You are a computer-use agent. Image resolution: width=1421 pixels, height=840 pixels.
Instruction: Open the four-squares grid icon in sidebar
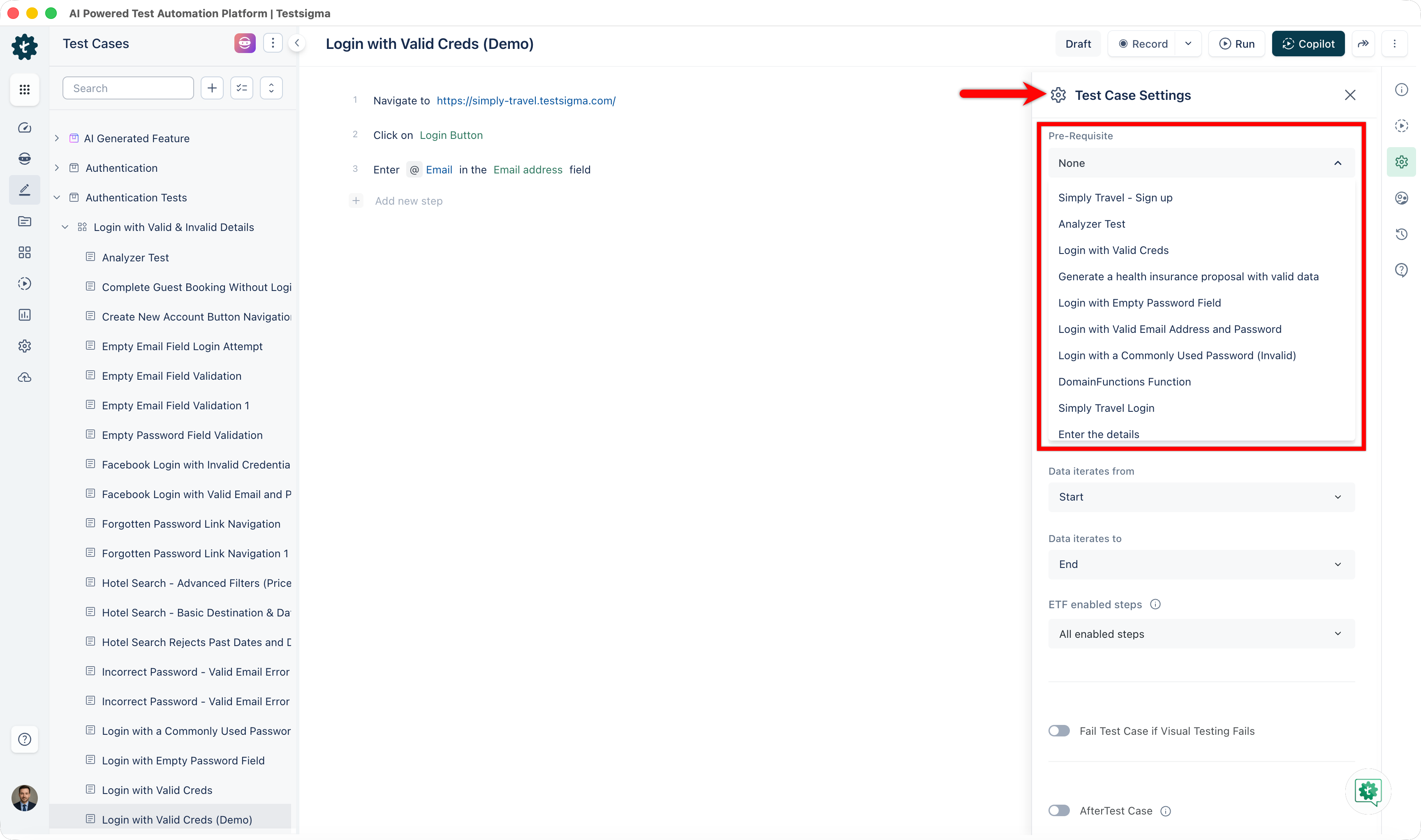point(24,252)
